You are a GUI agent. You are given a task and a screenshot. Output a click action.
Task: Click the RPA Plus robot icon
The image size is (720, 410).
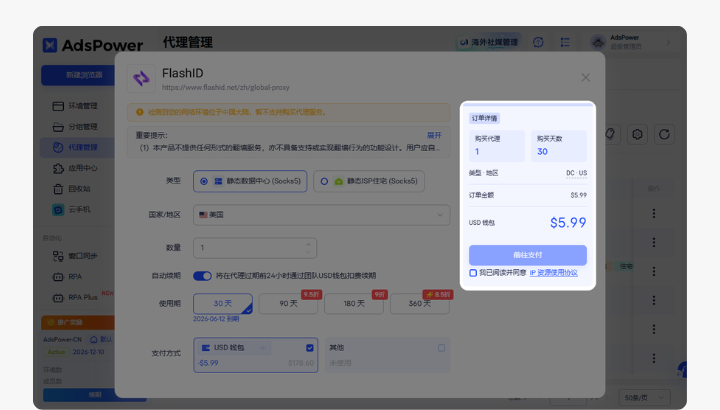click(x=58, y=298)
